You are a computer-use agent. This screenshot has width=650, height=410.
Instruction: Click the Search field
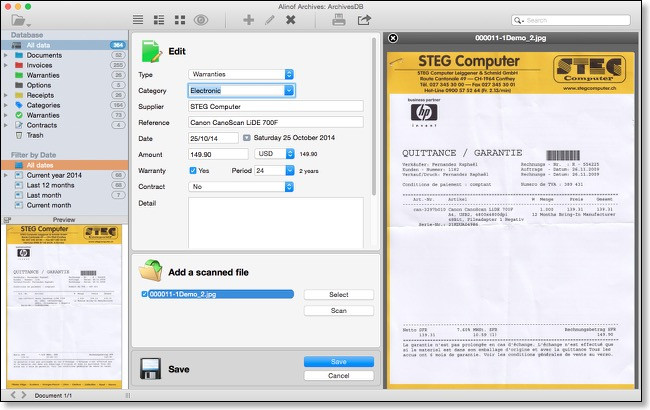coord(571,20)
